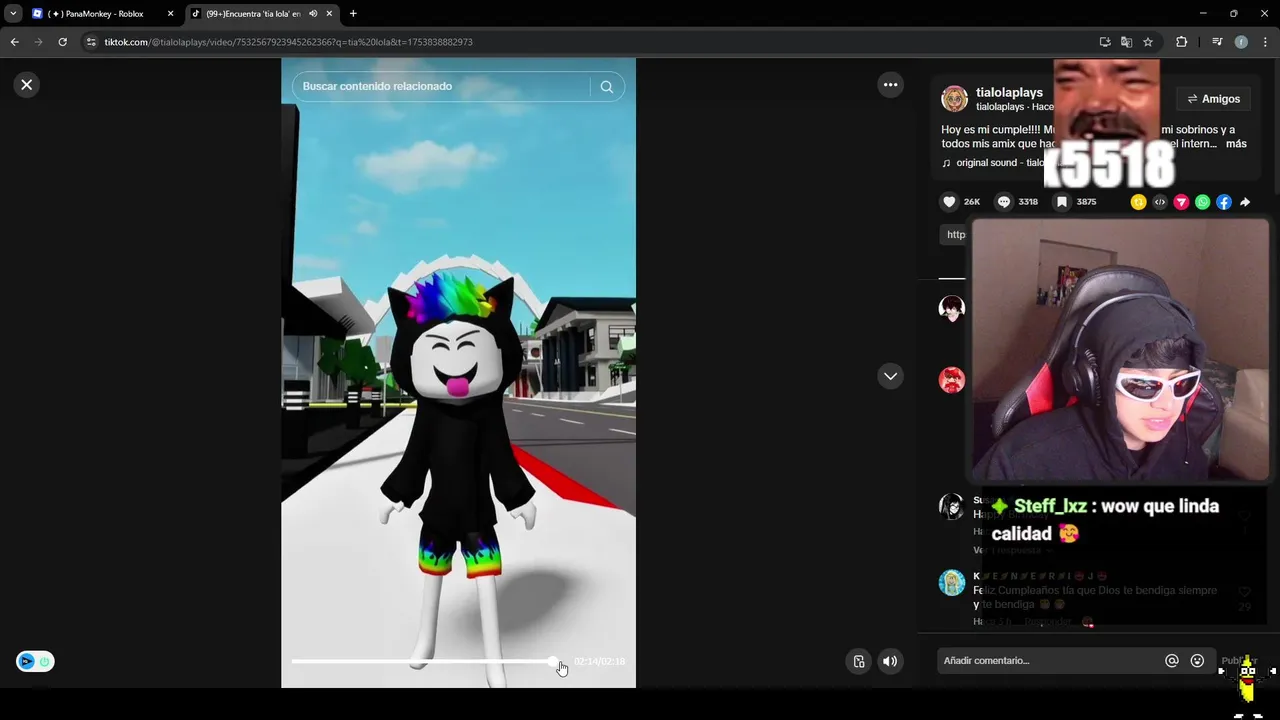The height and width of the screenshot is (720, 1280).
Task: Open the Chrome three-dot menu
Action: 1265,42
